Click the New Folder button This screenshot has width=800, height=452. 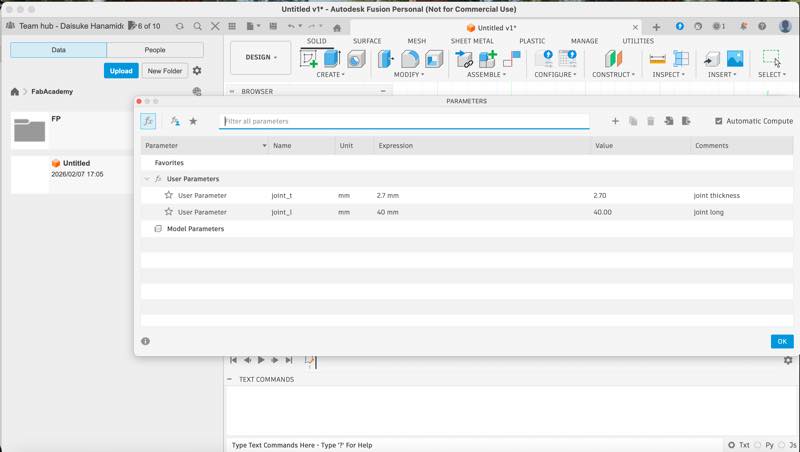[x=165, y=71]
